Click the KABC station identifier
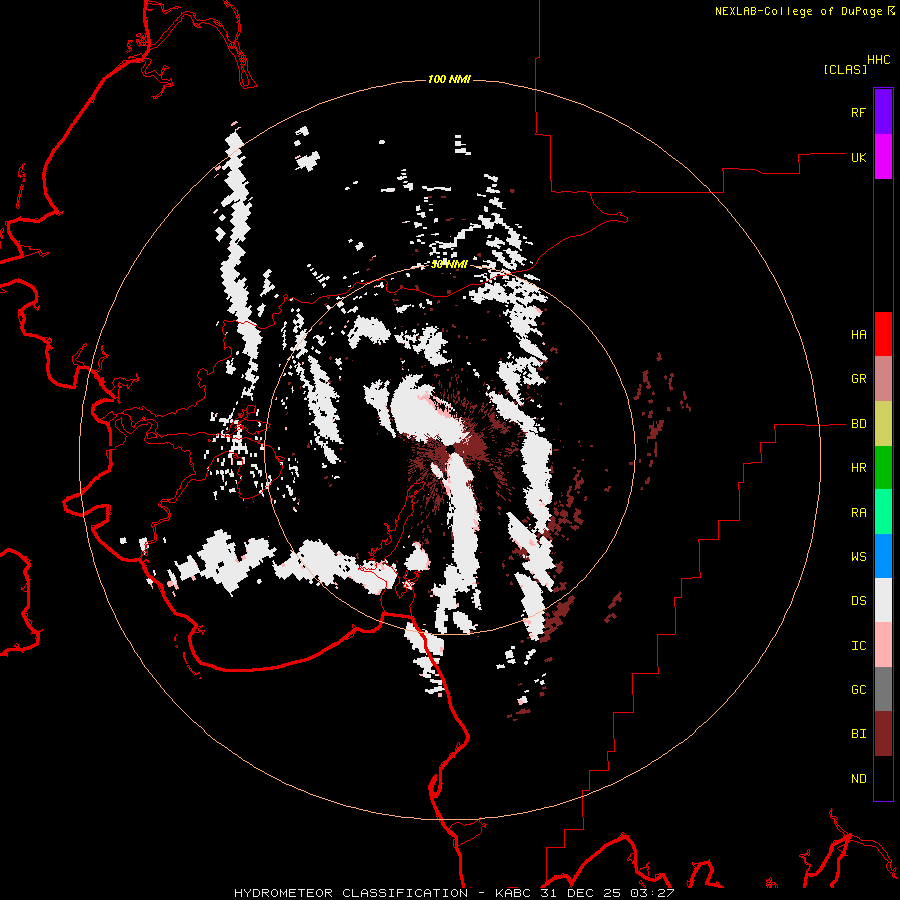The width and height of the screenshot is (900, 900). [x=514, y=893]
